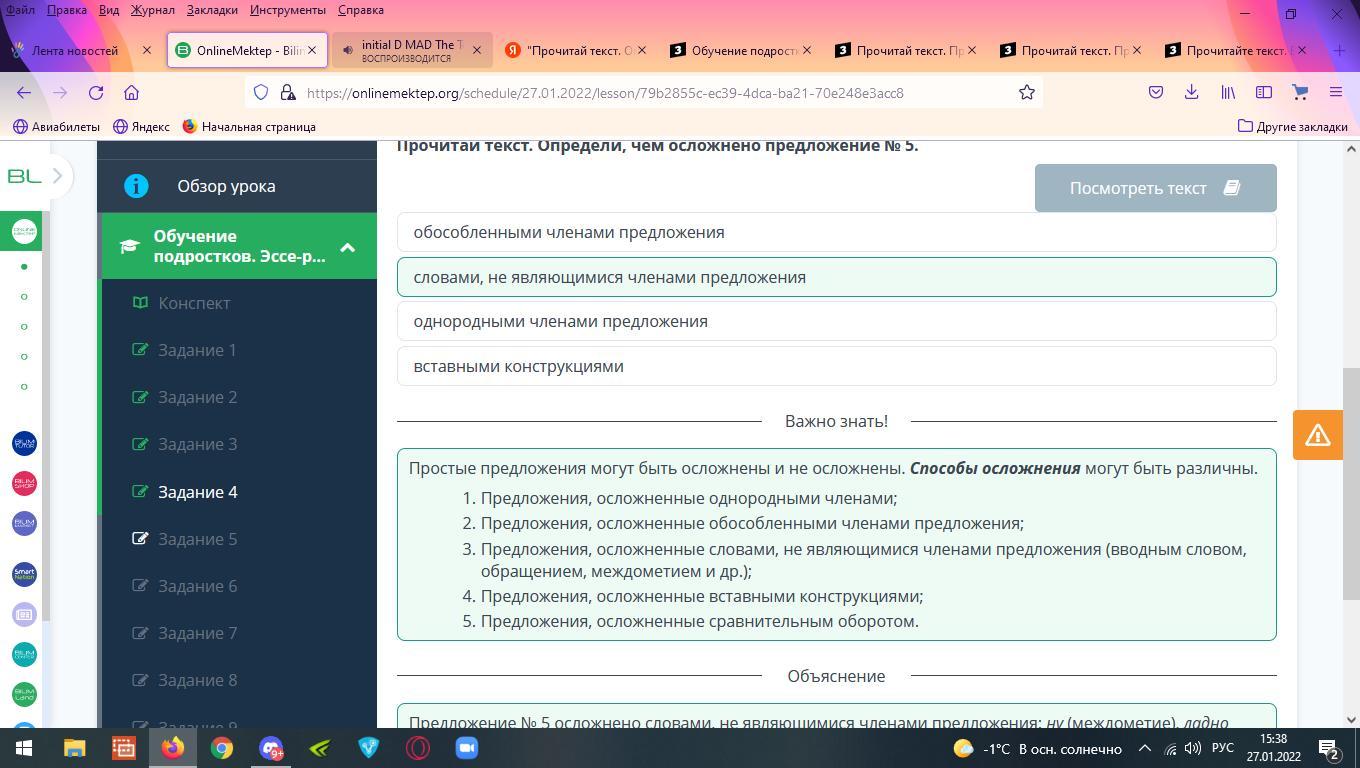Switch to initial D MAD playing tab
This screenshot has height=768, width=1360.
[x=411, y=50]
